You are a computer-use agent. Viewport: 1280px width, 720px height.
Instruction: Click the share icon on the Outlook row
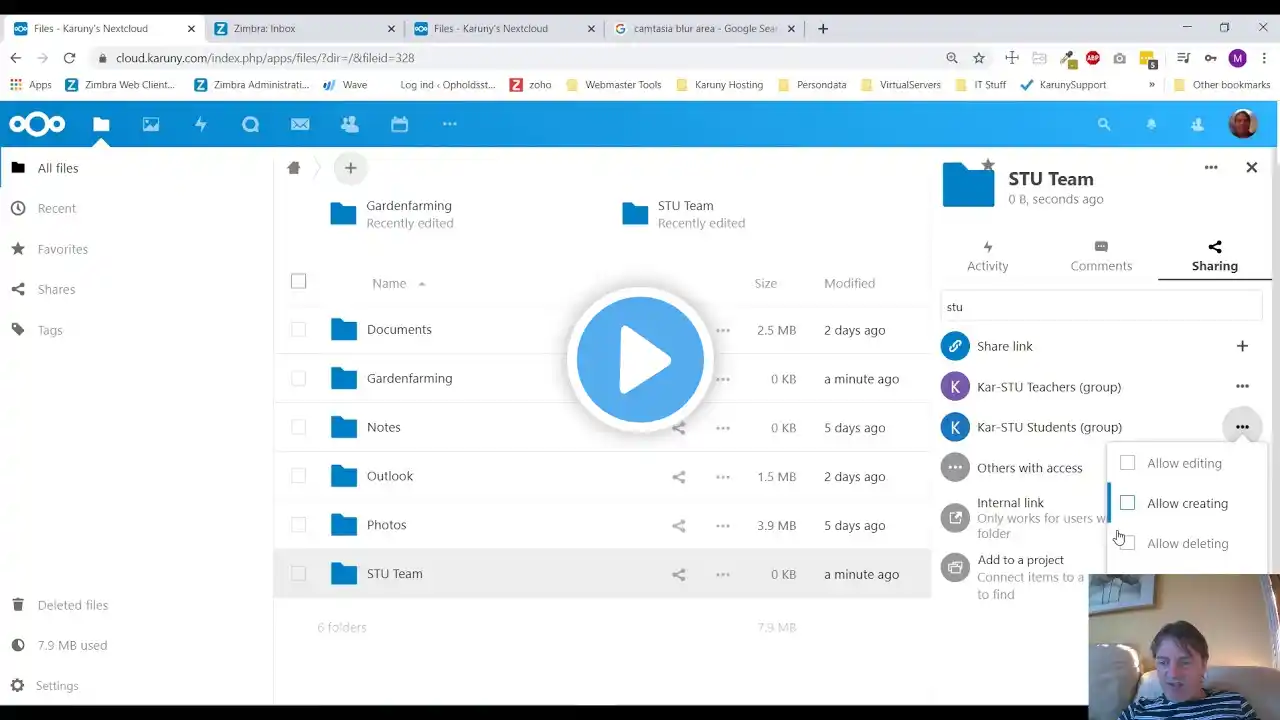679,477
